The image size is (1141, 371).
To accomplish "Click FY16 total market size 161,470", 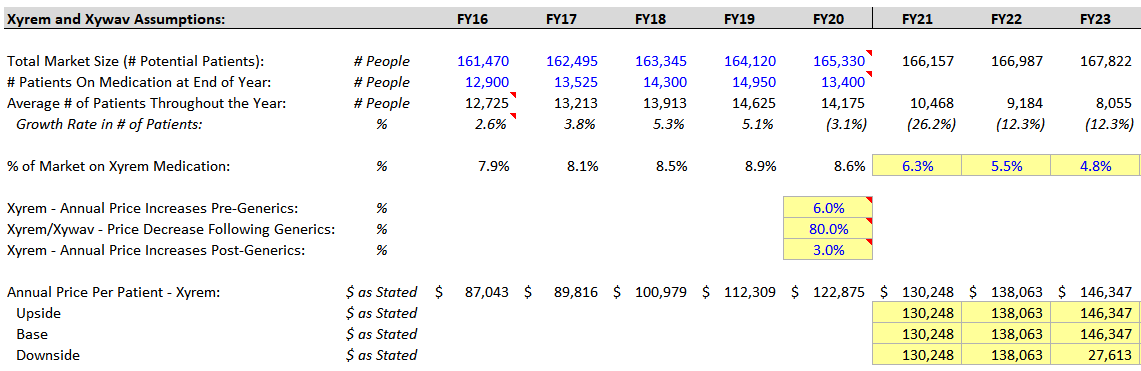I will tap(483, 61).
